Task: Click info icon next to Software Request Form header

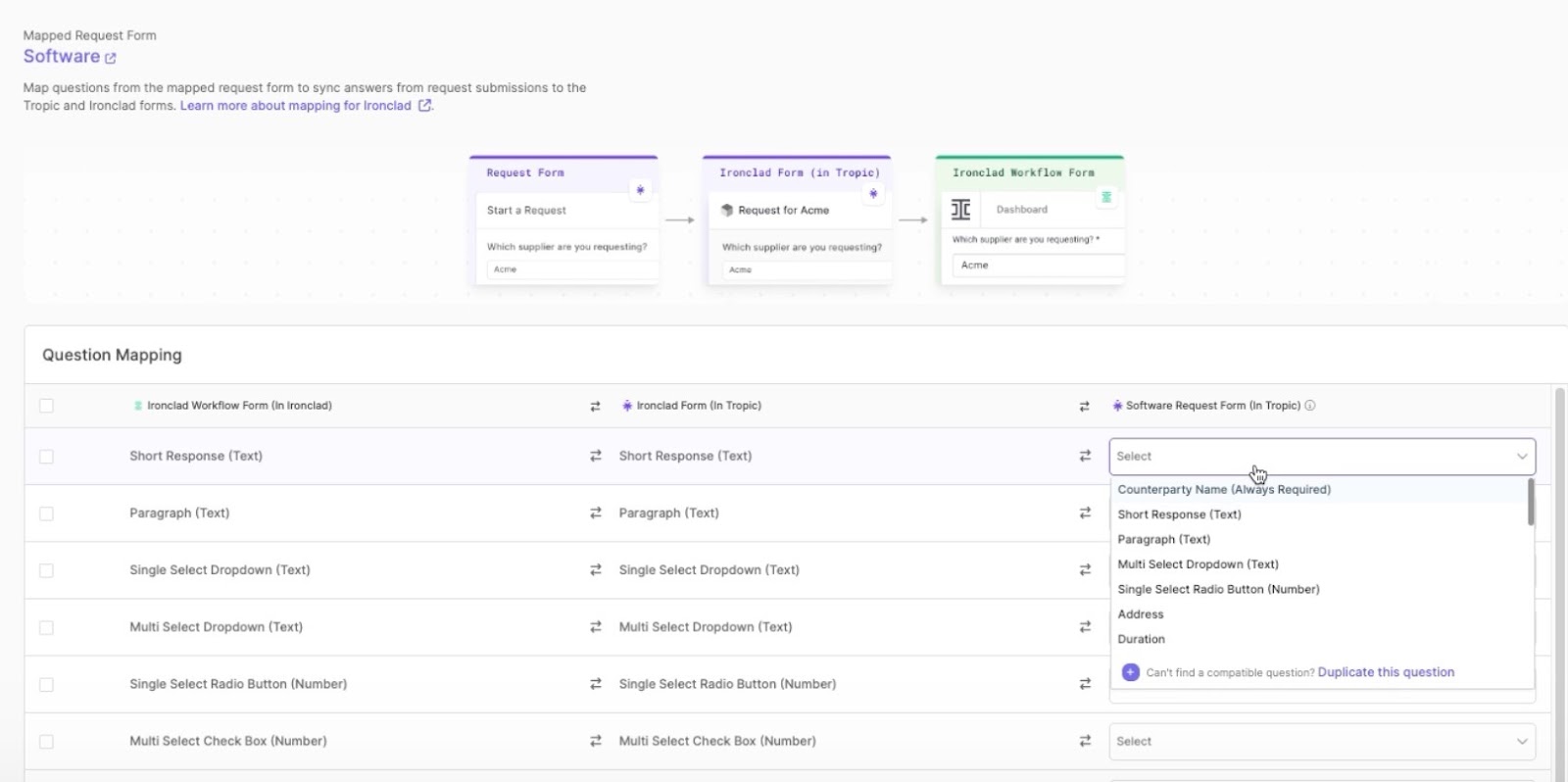Action: pyautogui.click(x=1310, y=406)
